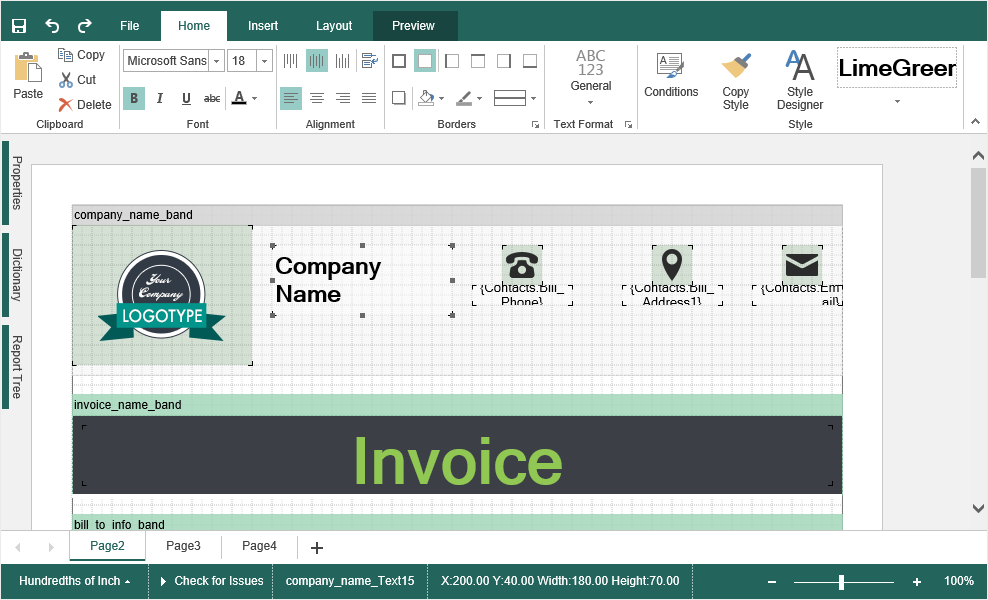Click the Copy Style brush icon
Image resolution: width=988 pixels, height=600 pixels.
pos(736,68)
